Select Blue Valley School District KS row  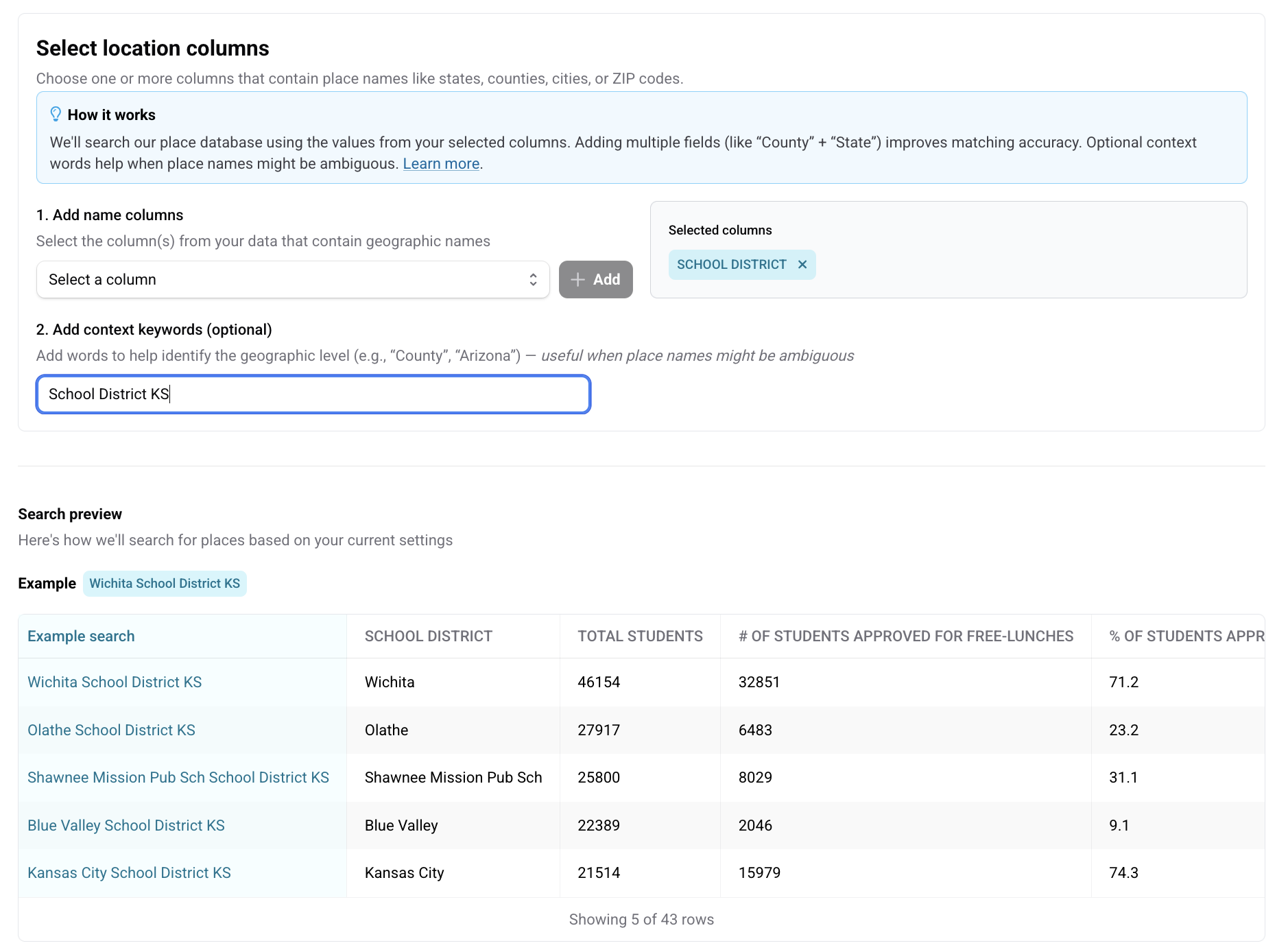[x=126, y=826]
